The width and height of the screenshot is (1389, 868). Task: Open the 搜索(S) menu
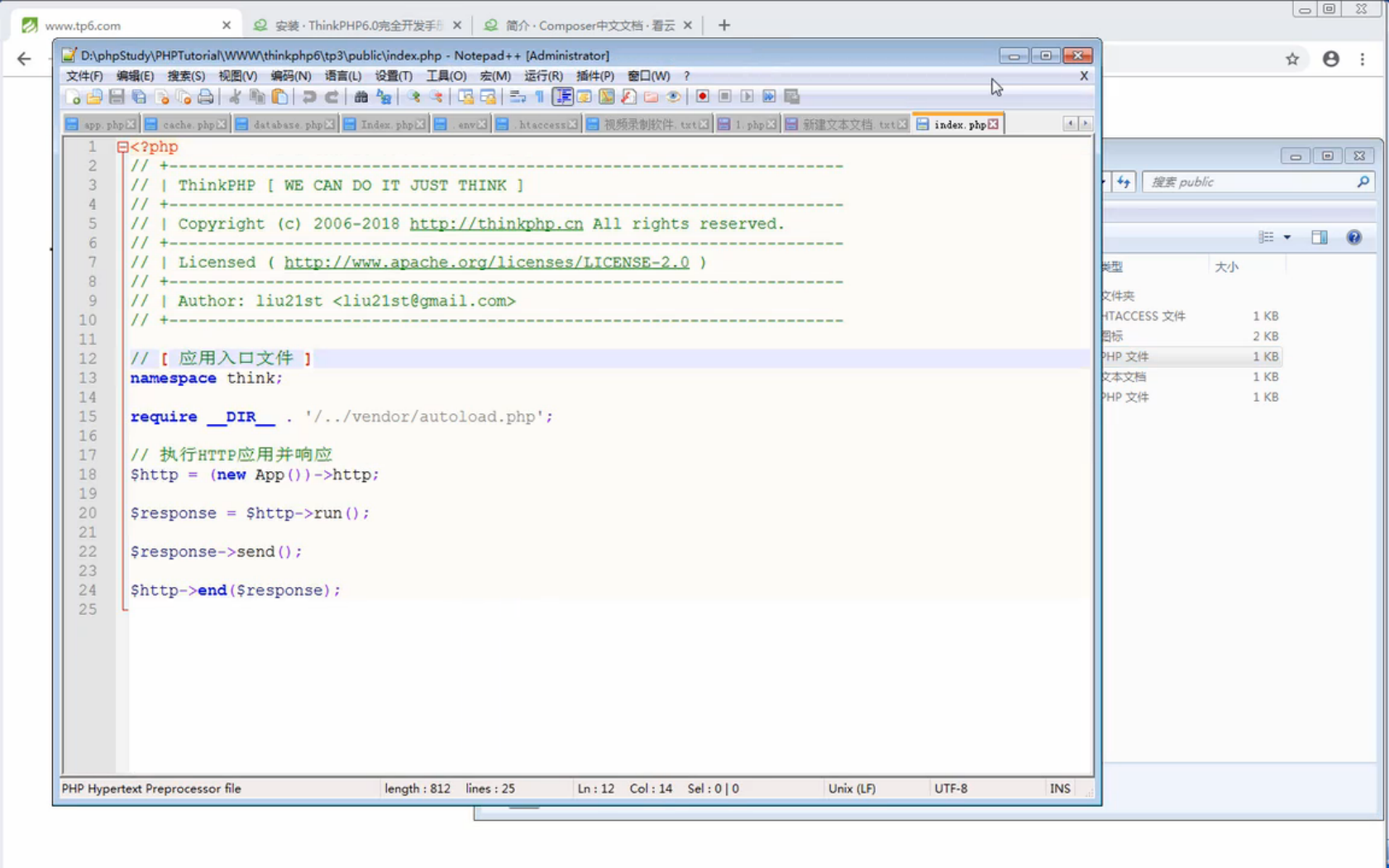[x=186, y=76]
